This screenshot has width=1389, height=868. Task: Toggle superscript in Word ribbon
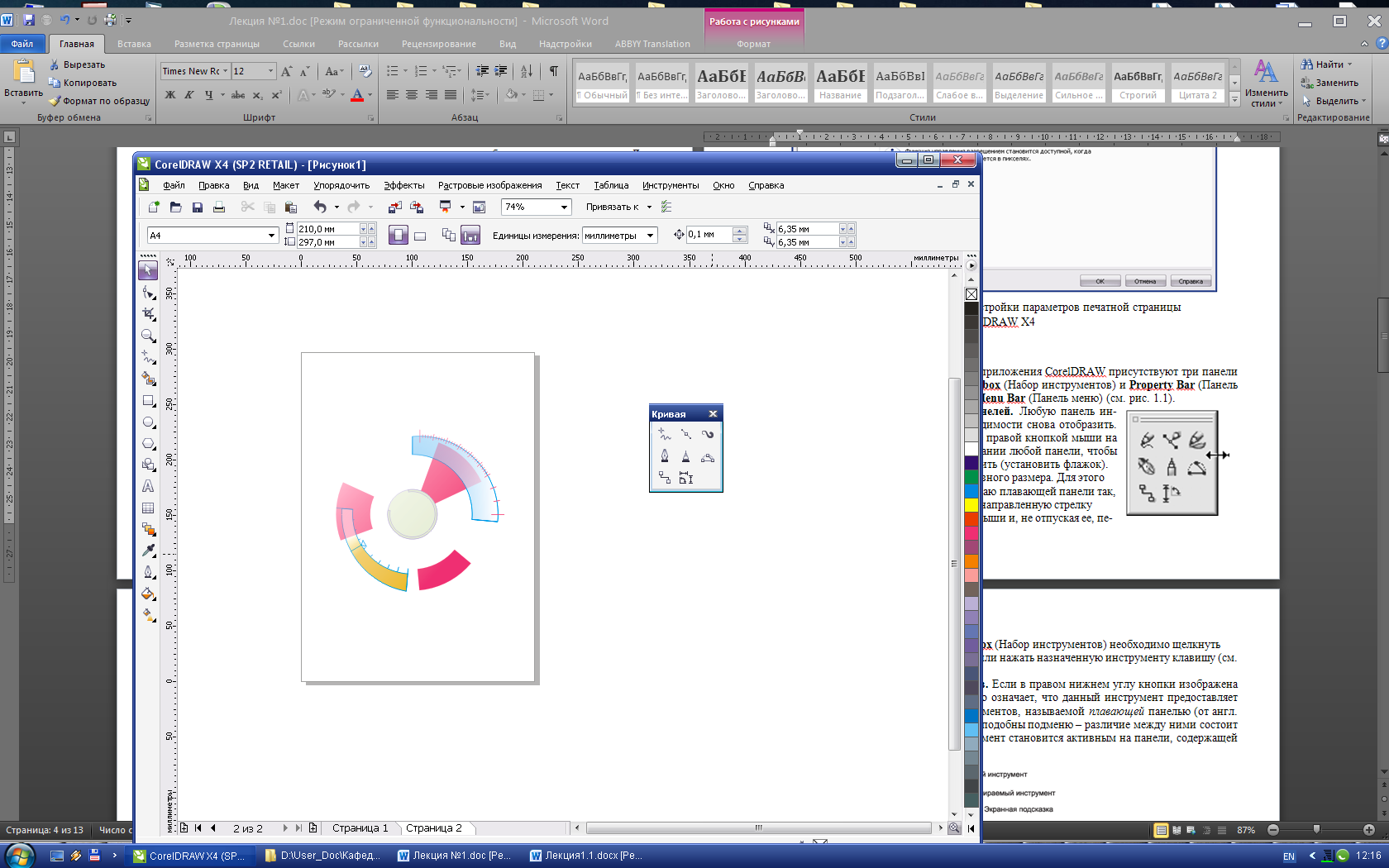pos(276,95)
